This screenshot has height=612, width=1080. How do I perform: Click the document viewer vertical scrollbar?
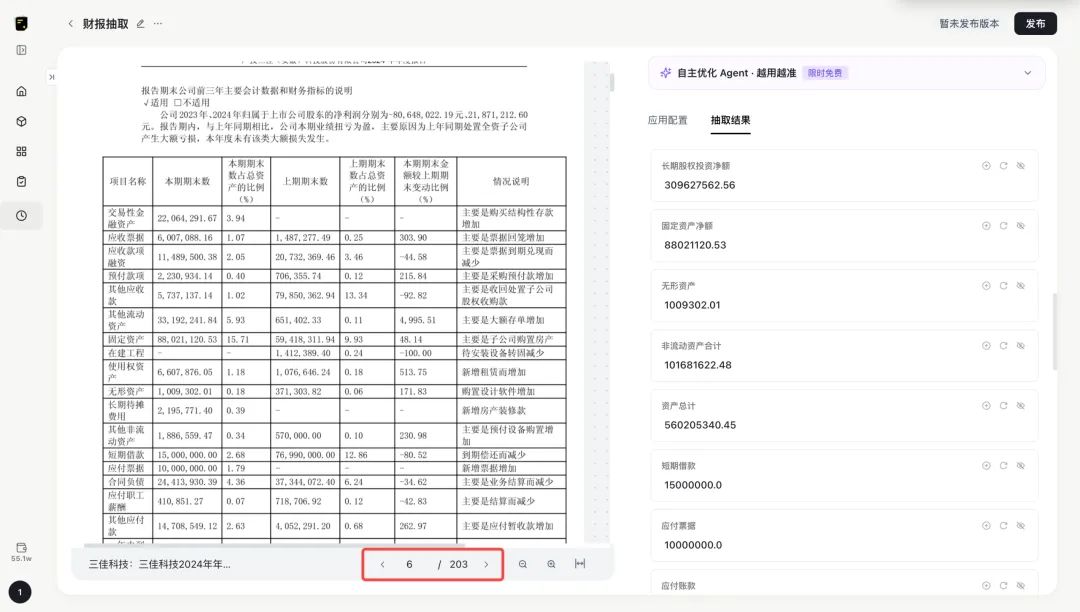tap(612, 83)
